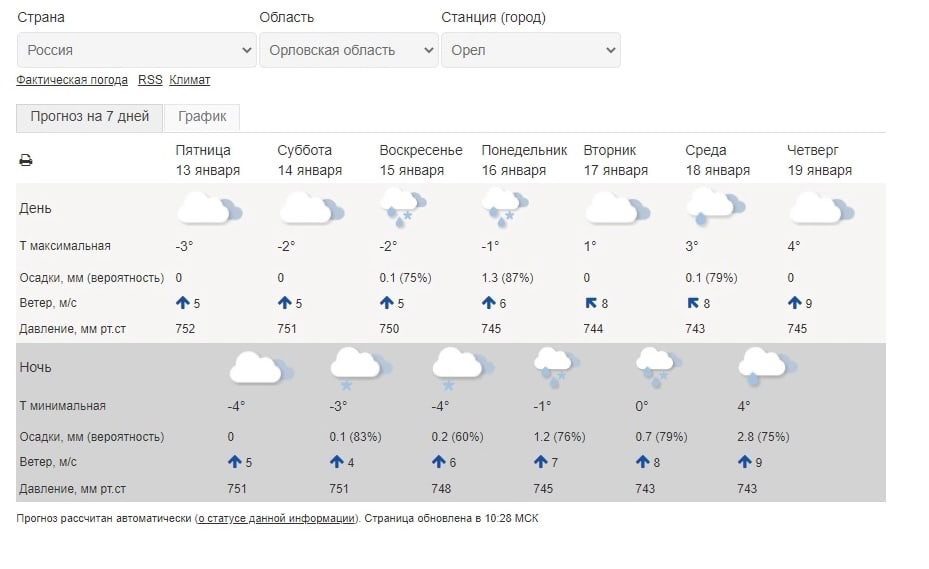
Task: Click Sunday 15 January daytime snow-rain icon
Action: coord(403,207)
